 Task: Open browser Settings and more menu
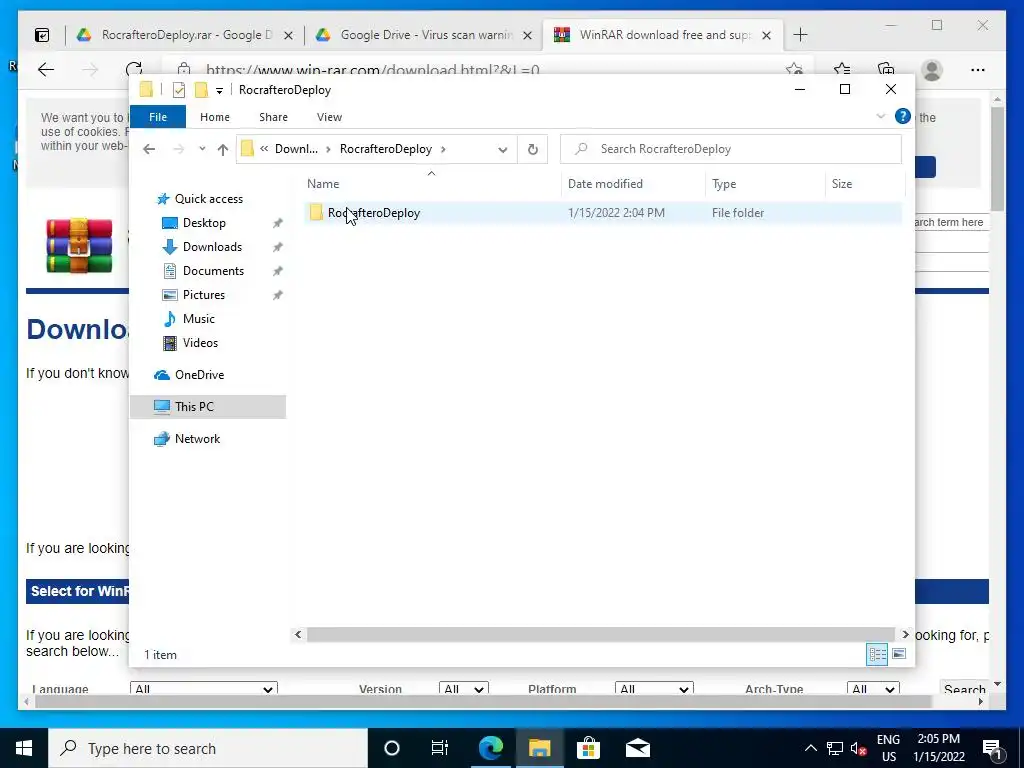pyautogui.click(x=978, y=70)
